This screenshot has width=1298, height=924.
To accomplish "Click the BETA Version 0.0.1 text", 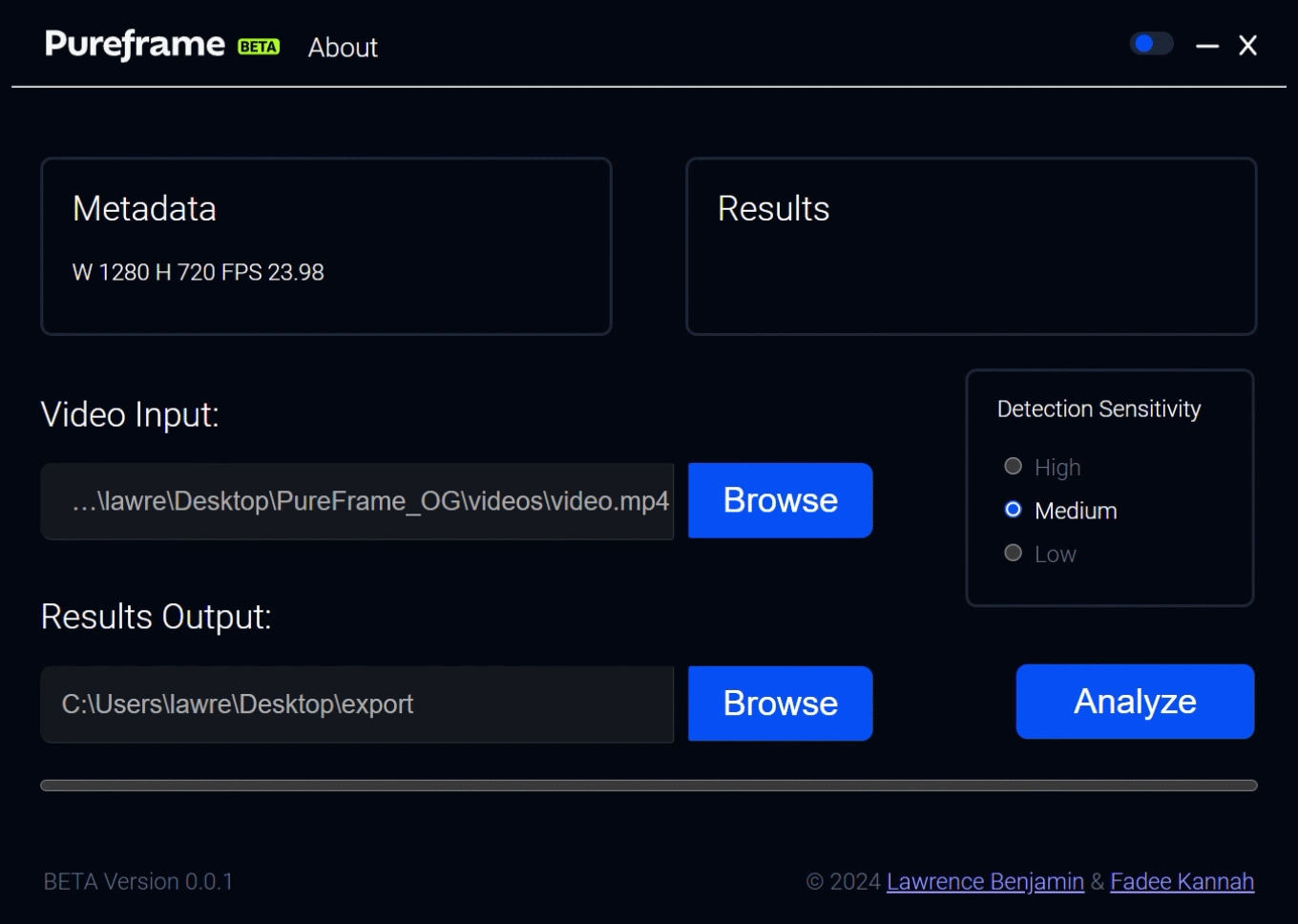I will point(138,881).
